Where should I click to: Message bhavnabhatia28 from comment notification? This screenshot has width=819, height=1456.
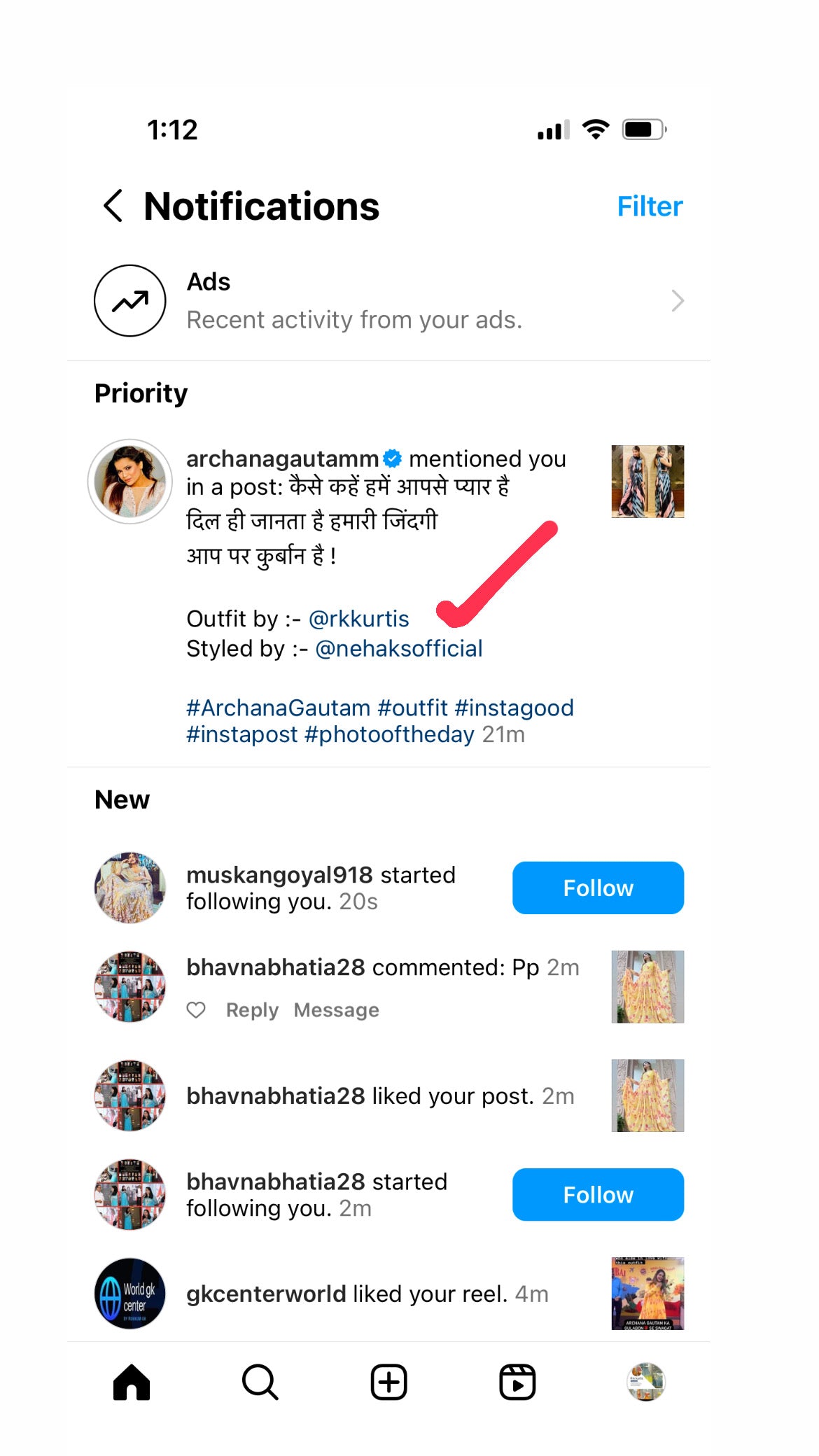tap(336, 1010)
